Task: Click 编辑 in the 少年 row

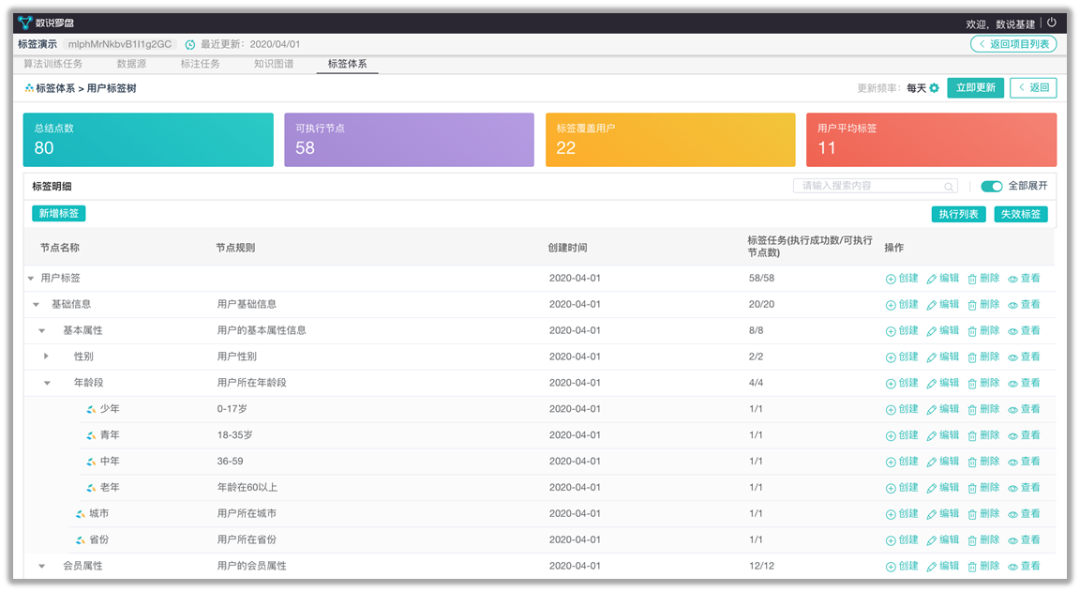Action: 942,409
